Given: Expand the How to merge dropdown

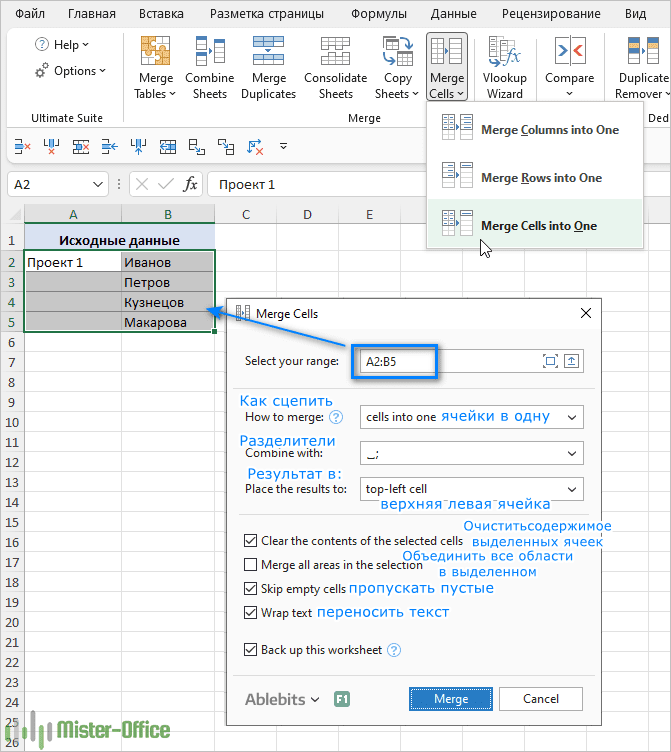Looking at the screenshot, I should tap(572, 417).
